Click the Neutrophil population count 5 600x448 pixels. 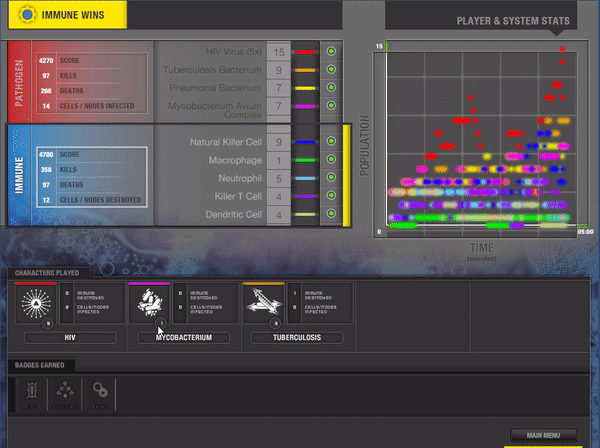point(279,178)
